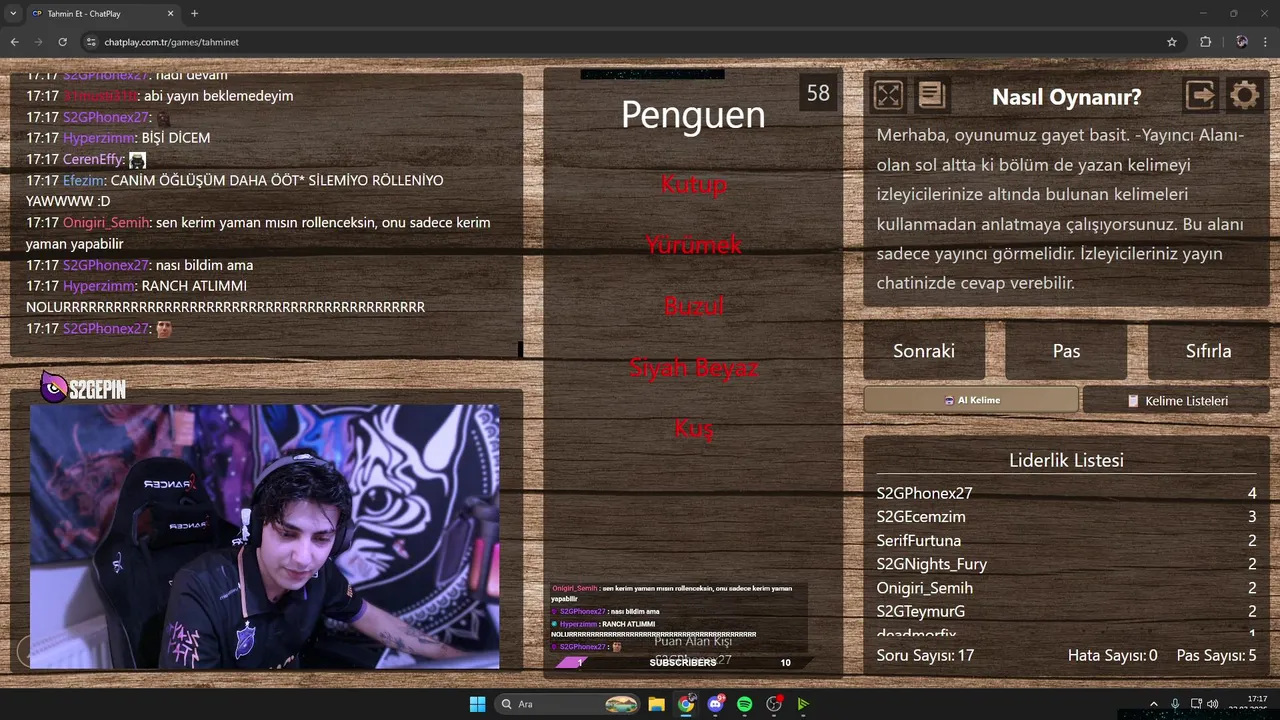The image size is (1280, 720).
Task: Go forward with the browser forward arrow
Action: 38,42
